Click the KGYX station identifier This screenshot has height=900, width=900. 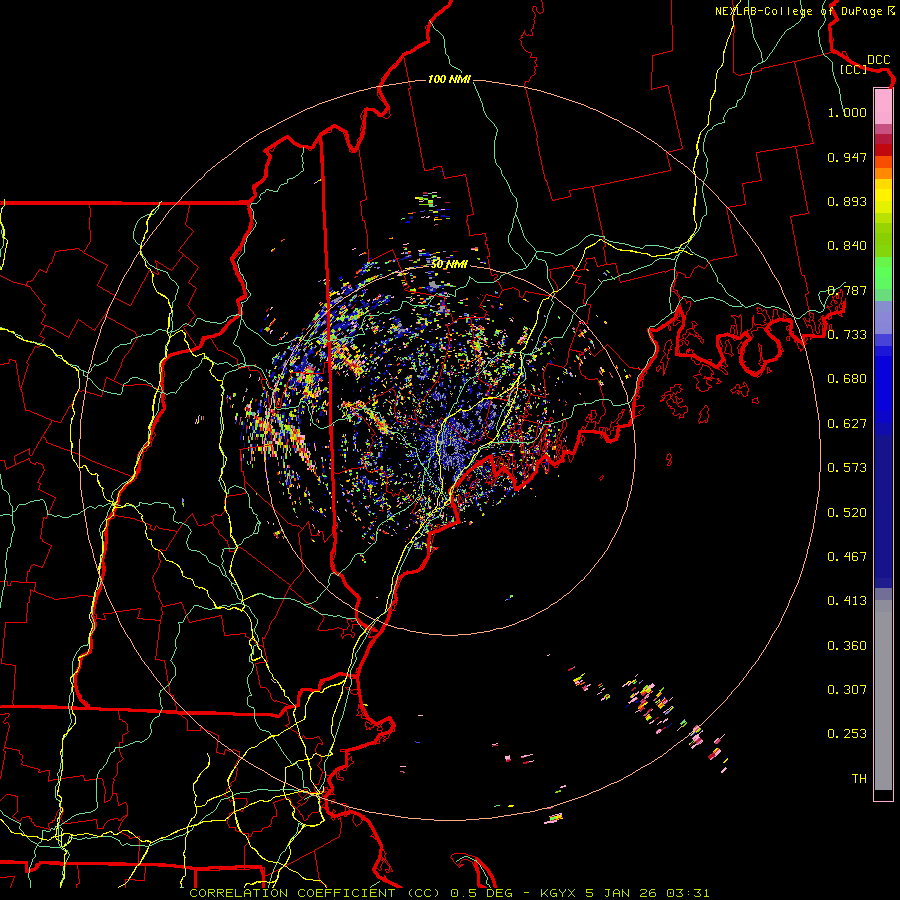[x=558, y=893]
